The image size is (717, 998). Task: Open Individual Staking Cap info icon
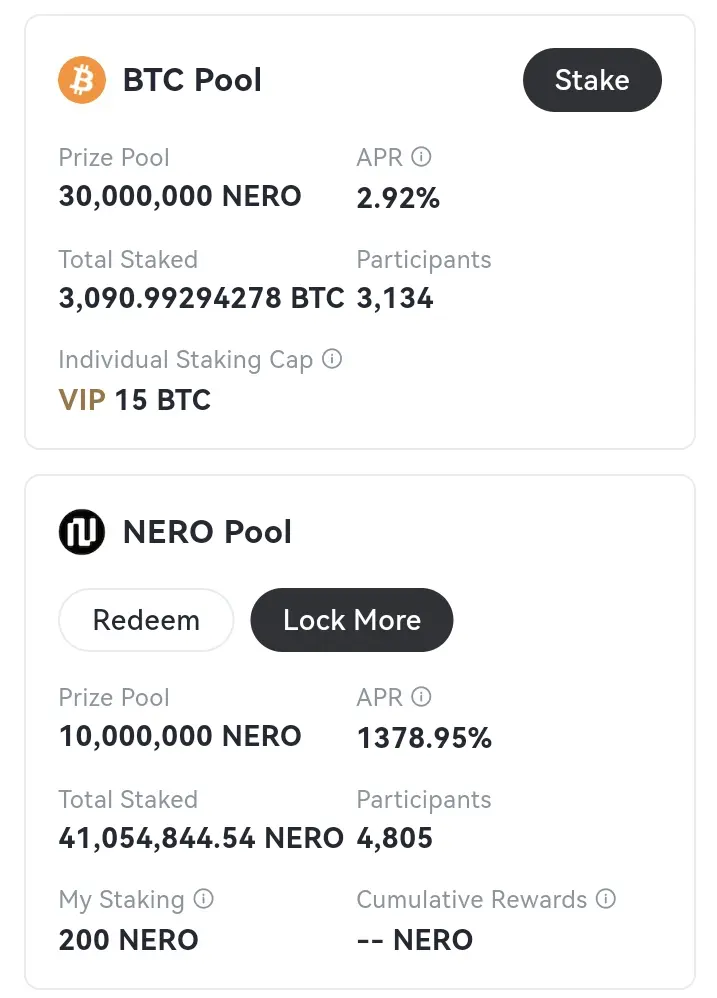coord(332,359)
